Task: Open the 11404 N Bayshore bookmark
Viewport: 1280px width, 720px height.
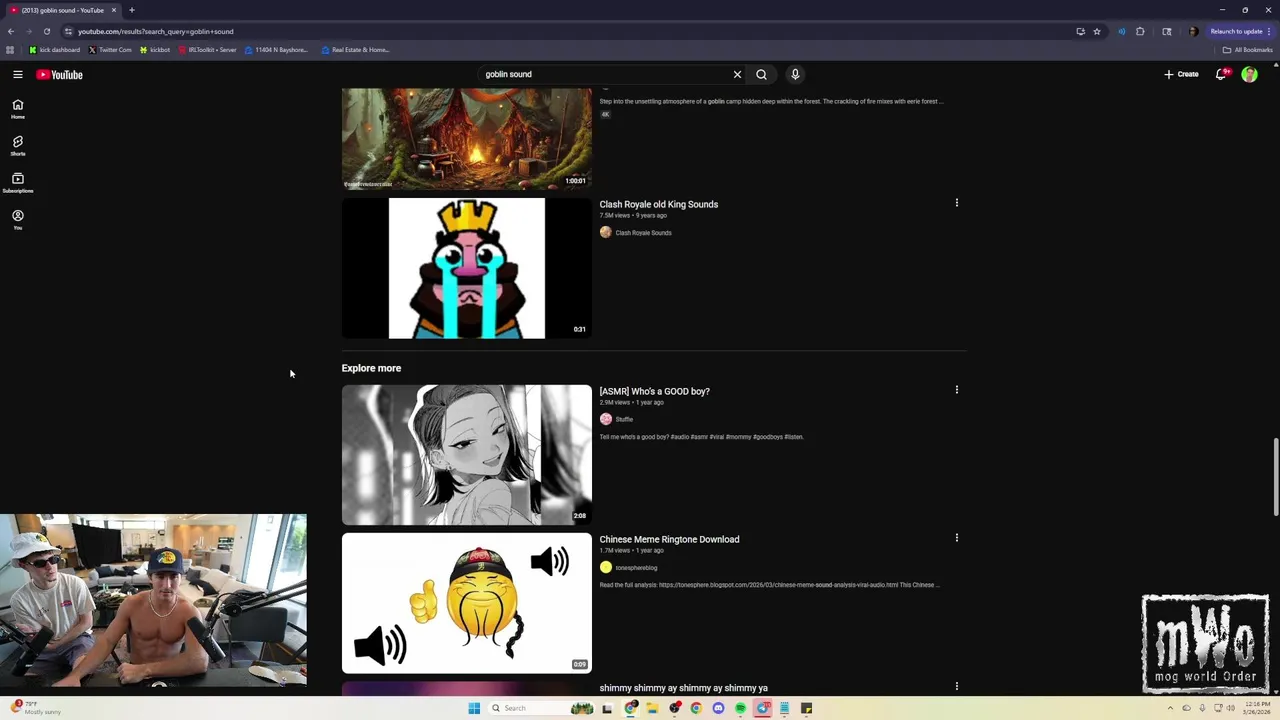Action: coord(277,50)
